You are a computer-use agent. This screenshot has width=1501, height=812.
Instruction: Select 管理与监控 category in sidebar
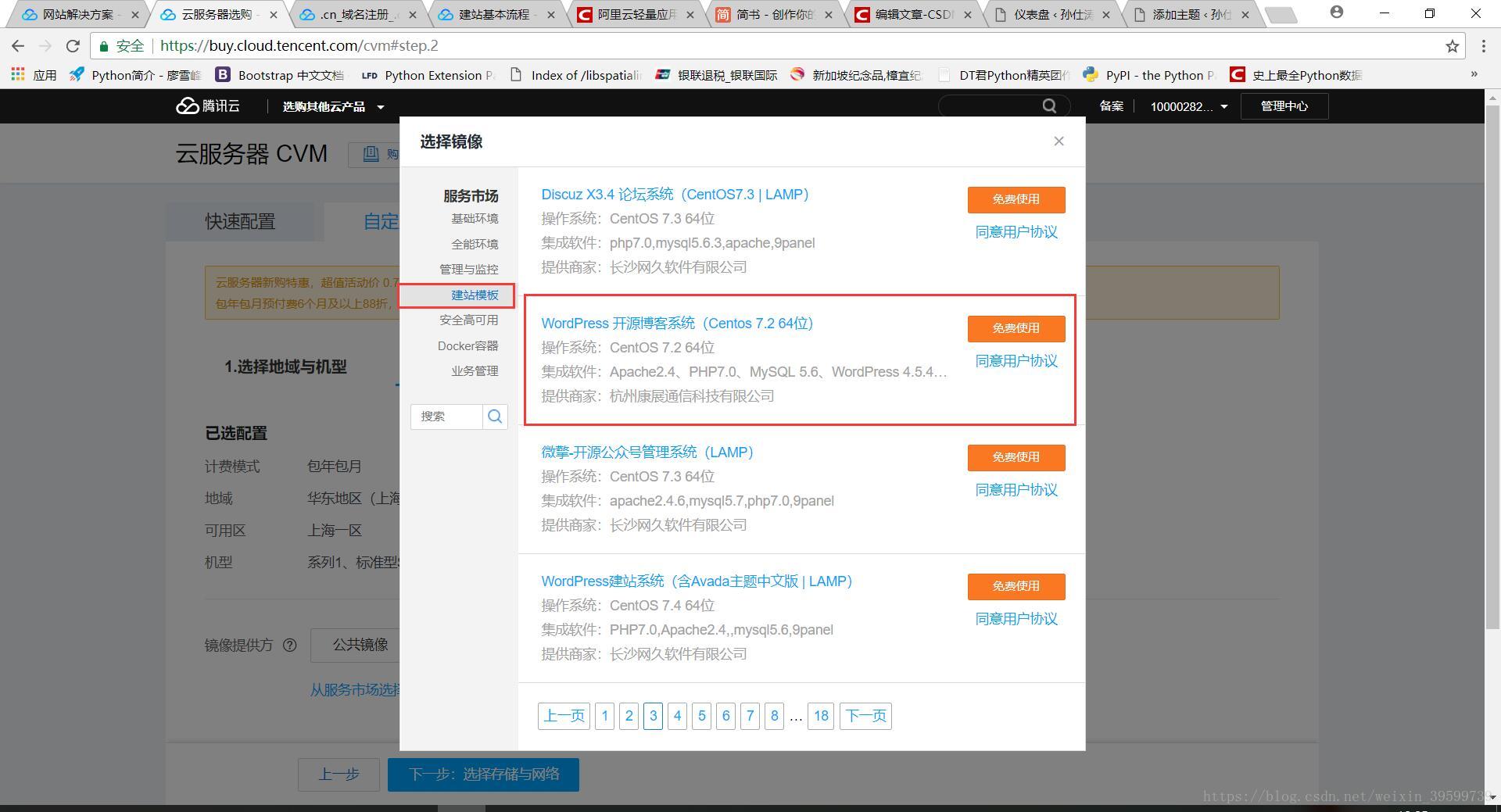[x=468, y=270]
